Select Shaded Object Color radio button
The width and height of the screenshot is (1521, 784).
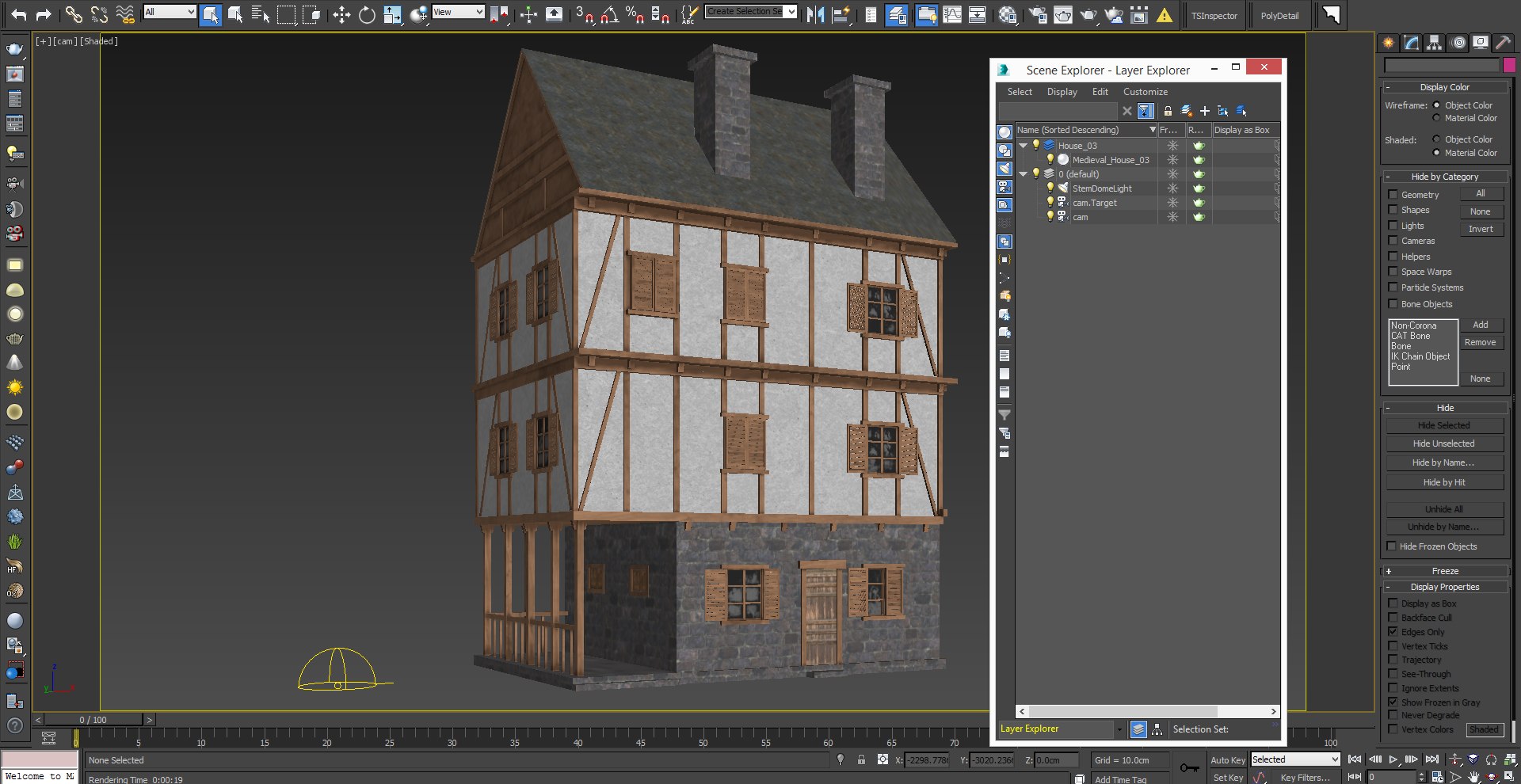(1436, 139)
